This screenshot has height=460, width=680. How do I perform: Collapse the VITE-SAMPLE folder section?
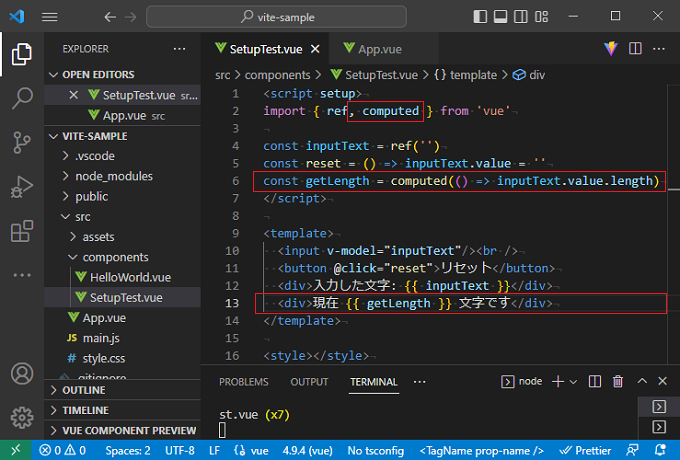coord(122,136)
